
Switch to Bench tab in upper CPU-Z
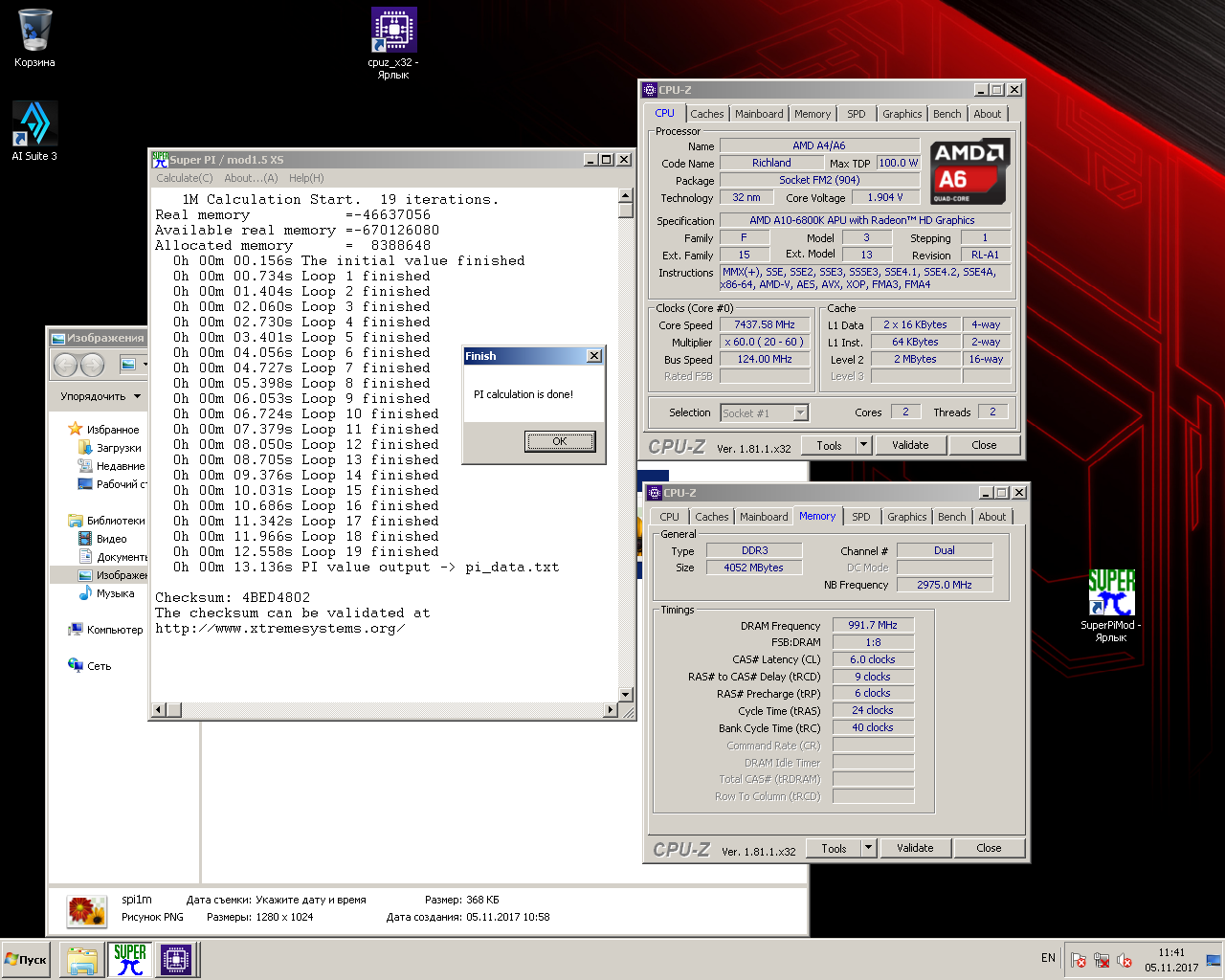[947, 114]
